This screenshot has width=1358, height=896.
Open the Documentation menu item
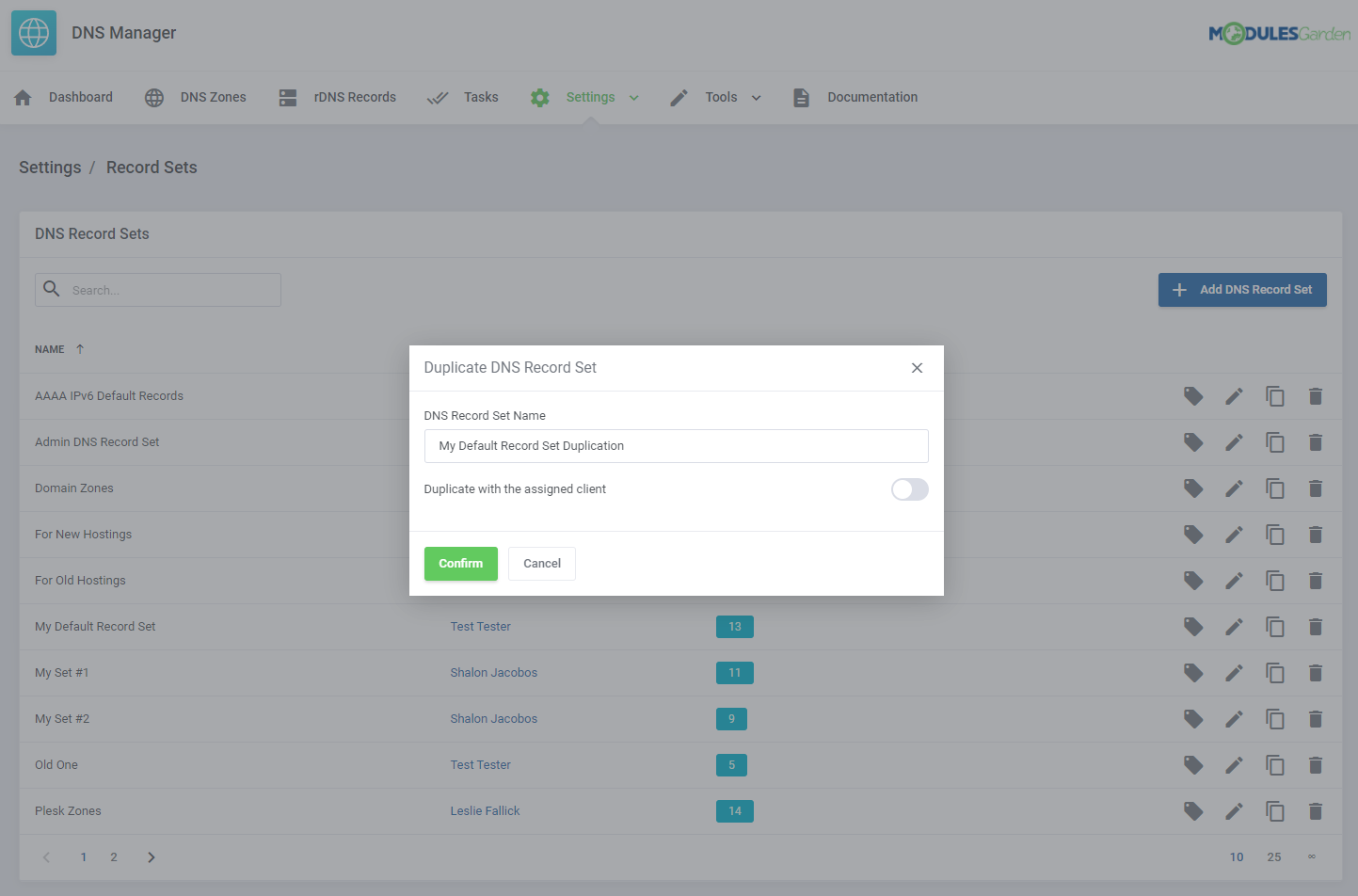coord(871,97)
